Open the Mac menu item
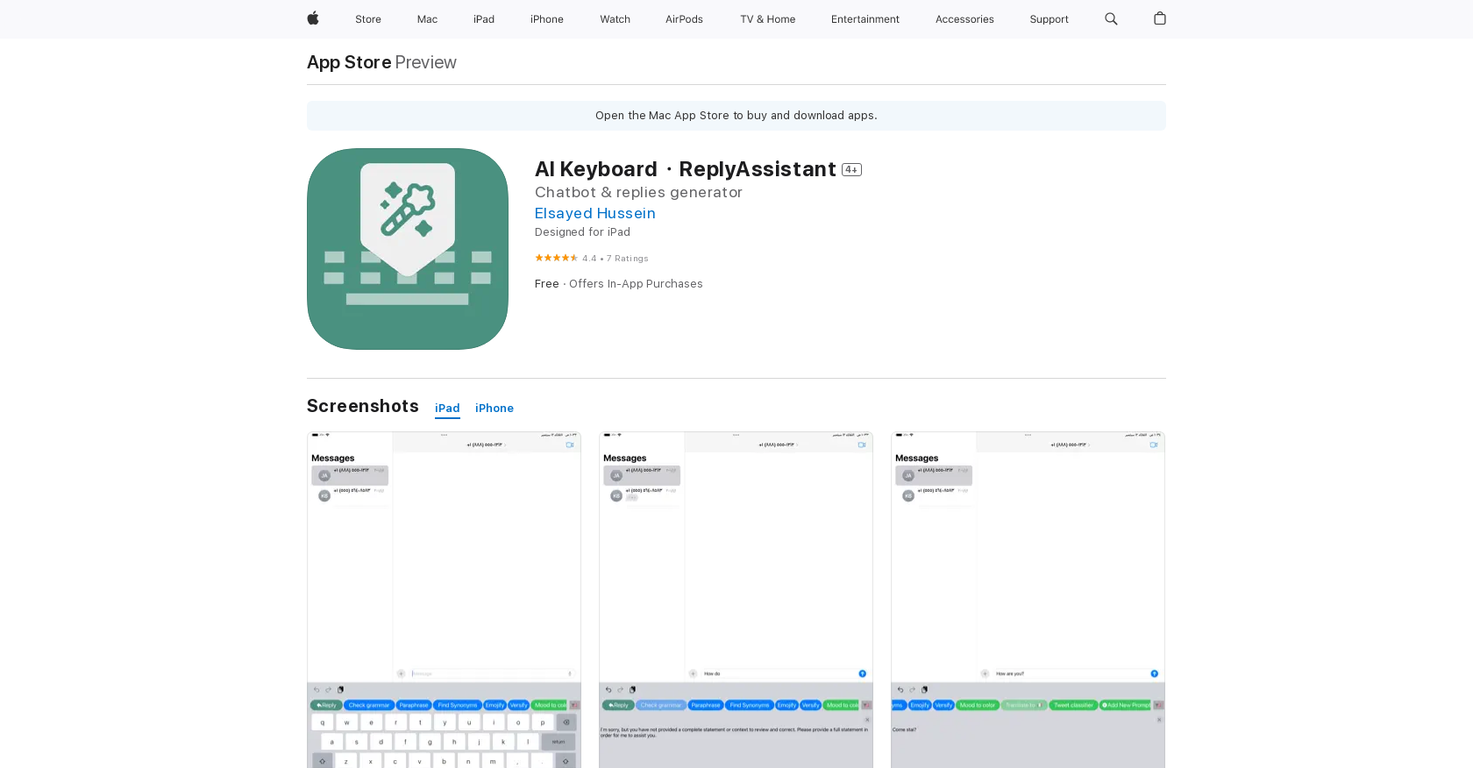 (427, 19)
